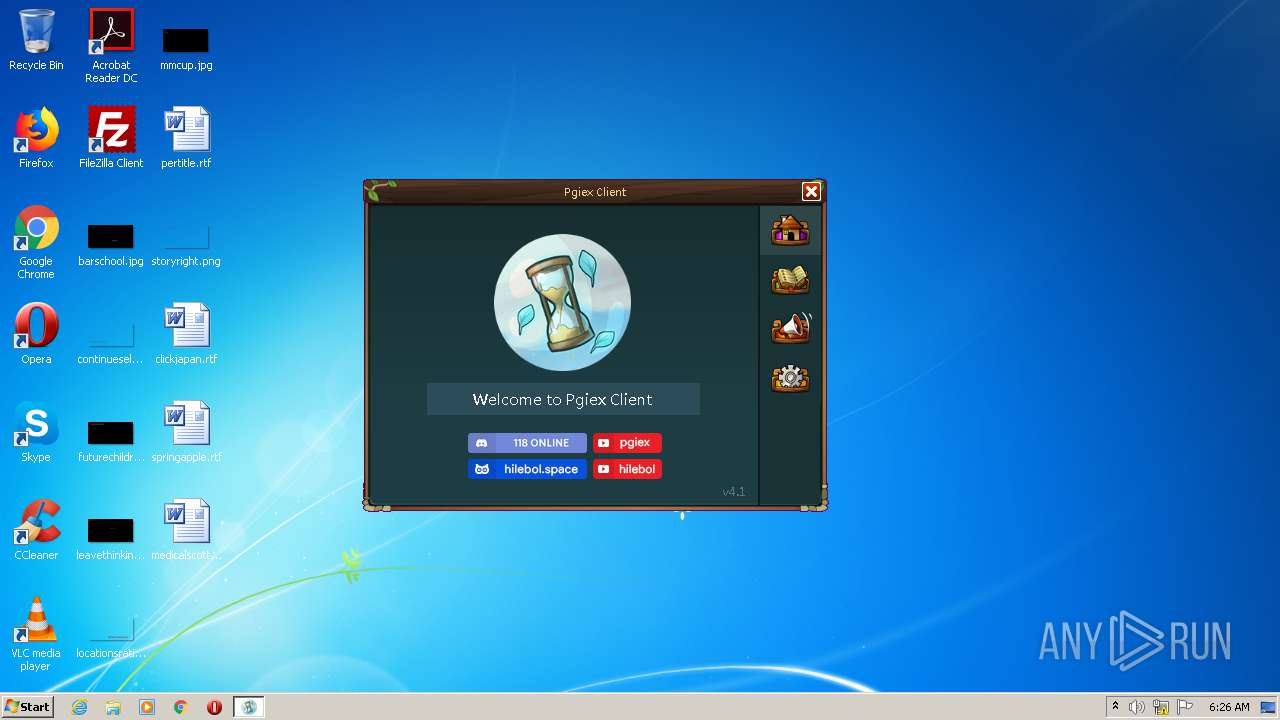Click the v4.1 version label
This screenshot has height=720, width=1280.
(734, 492)
